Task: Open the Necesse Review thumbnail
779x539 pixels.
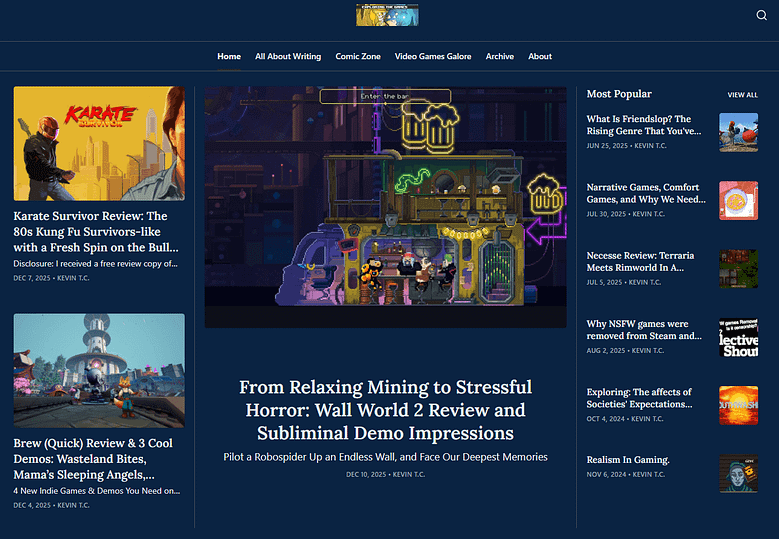Action: tap(739, 269)
